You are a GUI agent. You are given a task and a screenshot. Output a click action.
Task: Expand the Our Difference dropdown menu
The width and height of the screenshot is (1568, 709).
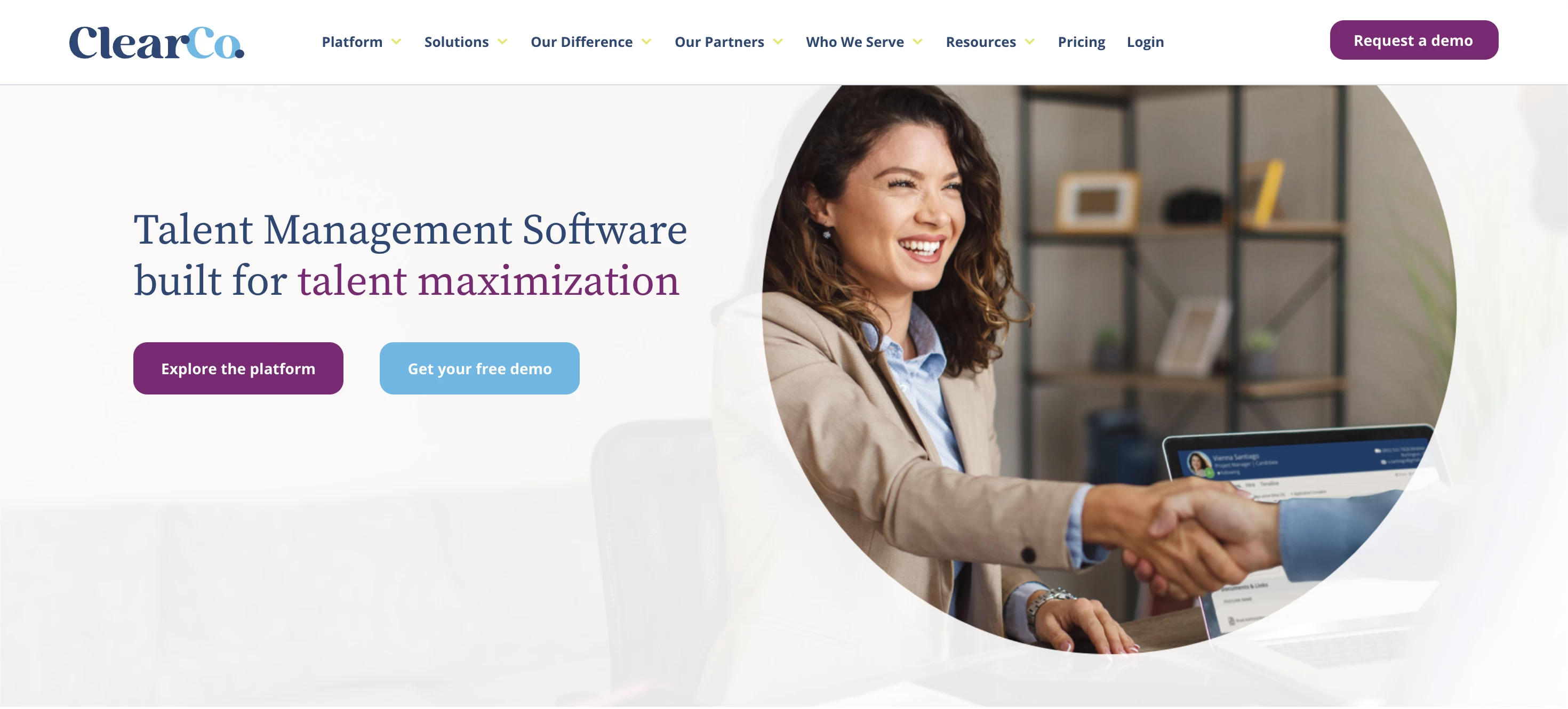(591, 42)
